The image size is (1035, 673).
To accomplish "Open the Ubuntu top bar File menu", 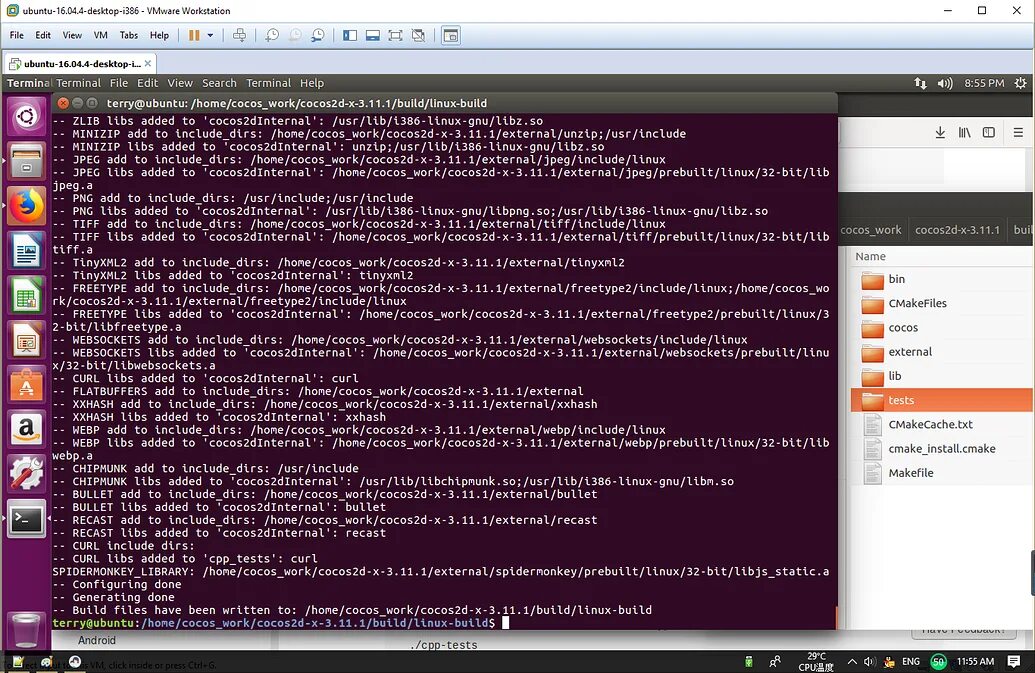I will (119, 83).
